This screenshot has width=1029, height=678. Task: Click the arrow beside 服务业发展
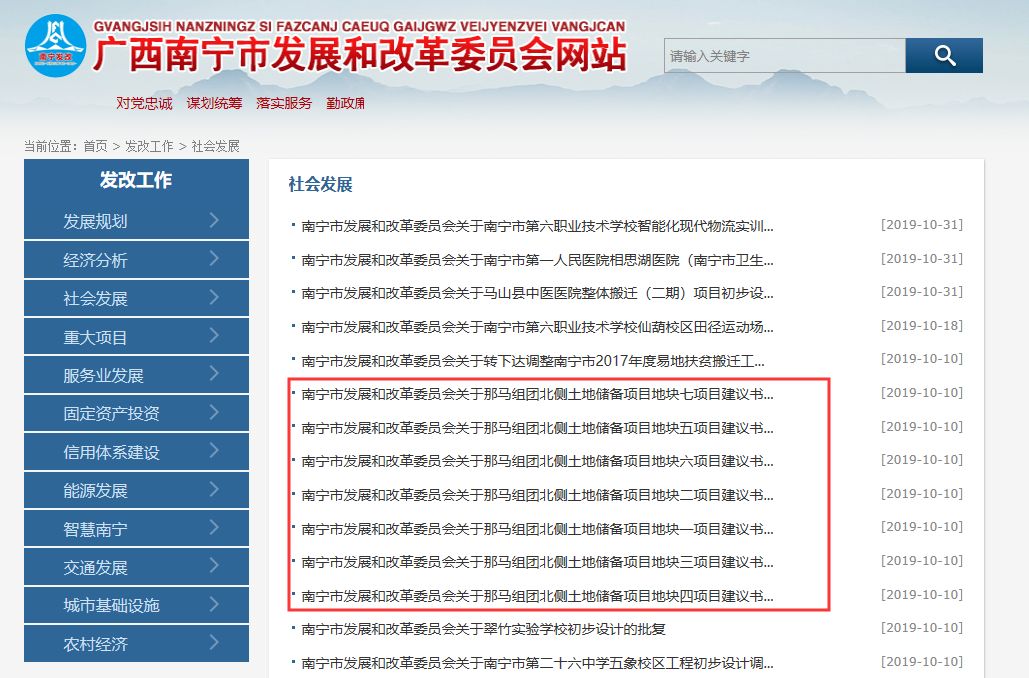214,374
